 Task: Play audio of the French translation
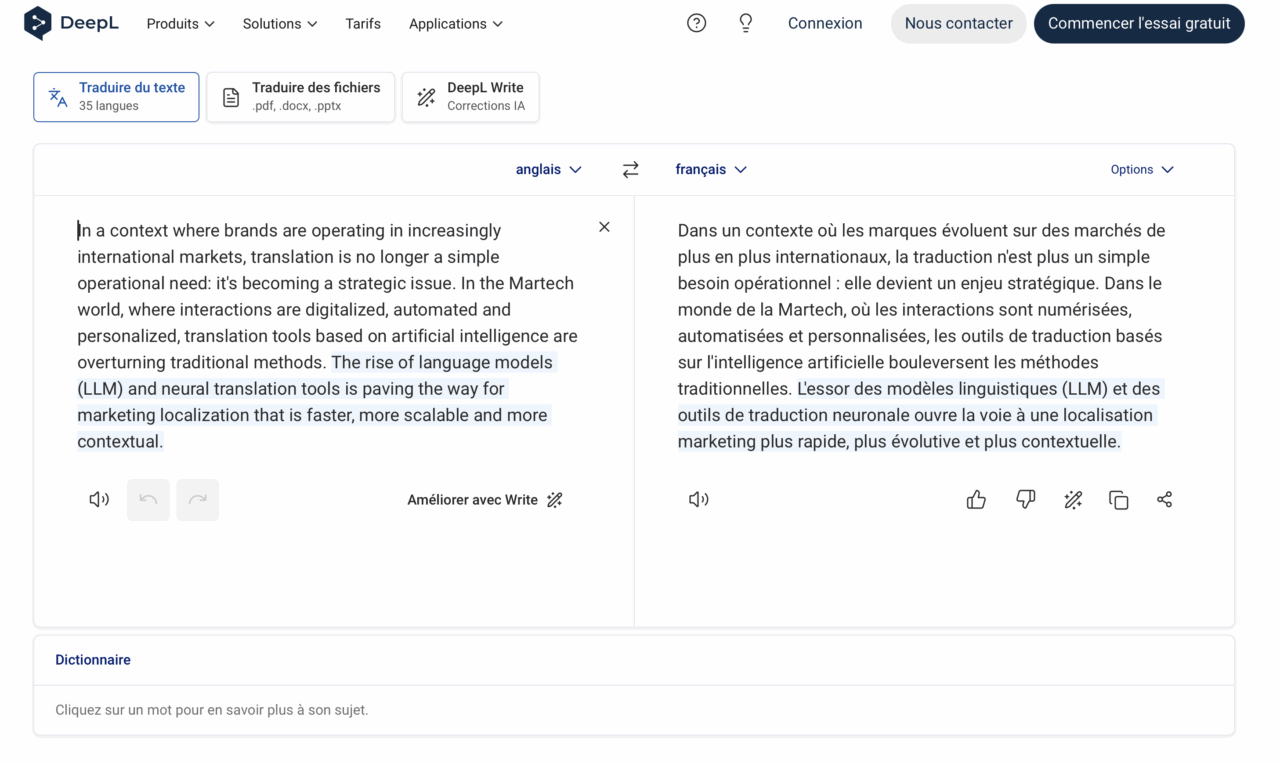coord(699,499)
